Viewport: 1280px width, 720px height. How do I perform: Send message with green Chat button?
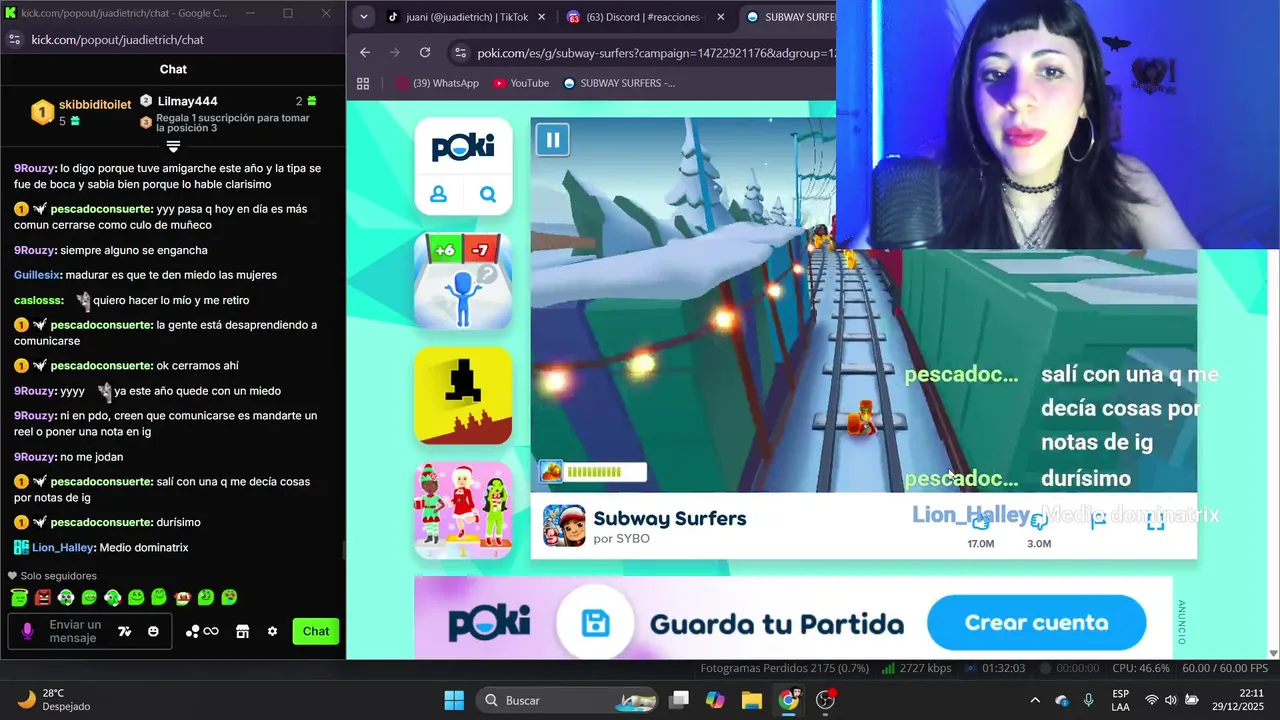(316, 631)
